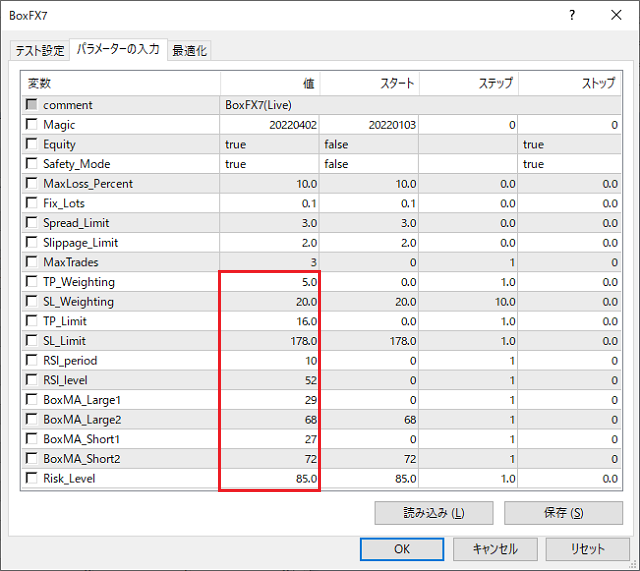Check the MaxTrades checkbox
This screenshot has height=571, width=640.
pyautogui.click(x=31, y=262)
